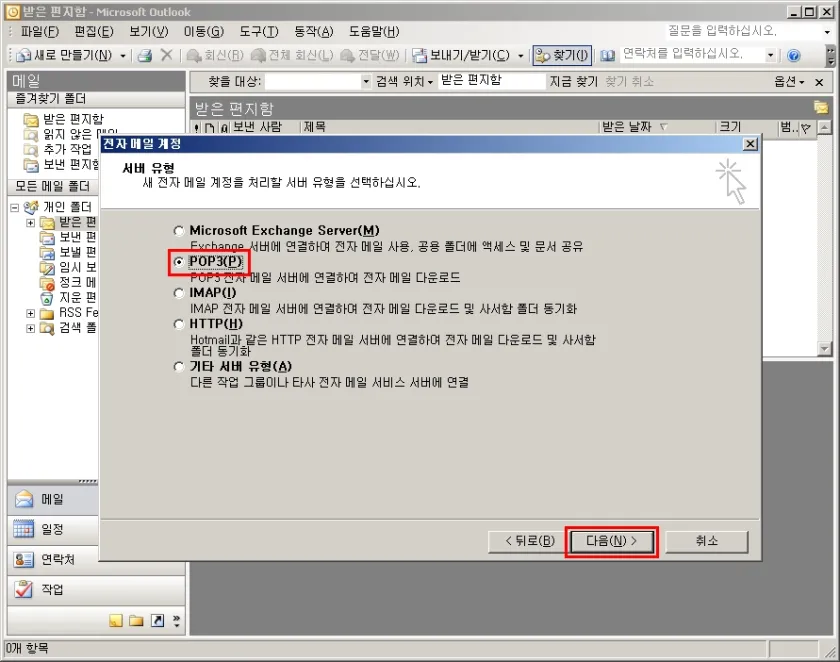This screenshot has width=840, height=662.
Task: Open 옵션 dropdown in find bar
Action: pos(789,81)
